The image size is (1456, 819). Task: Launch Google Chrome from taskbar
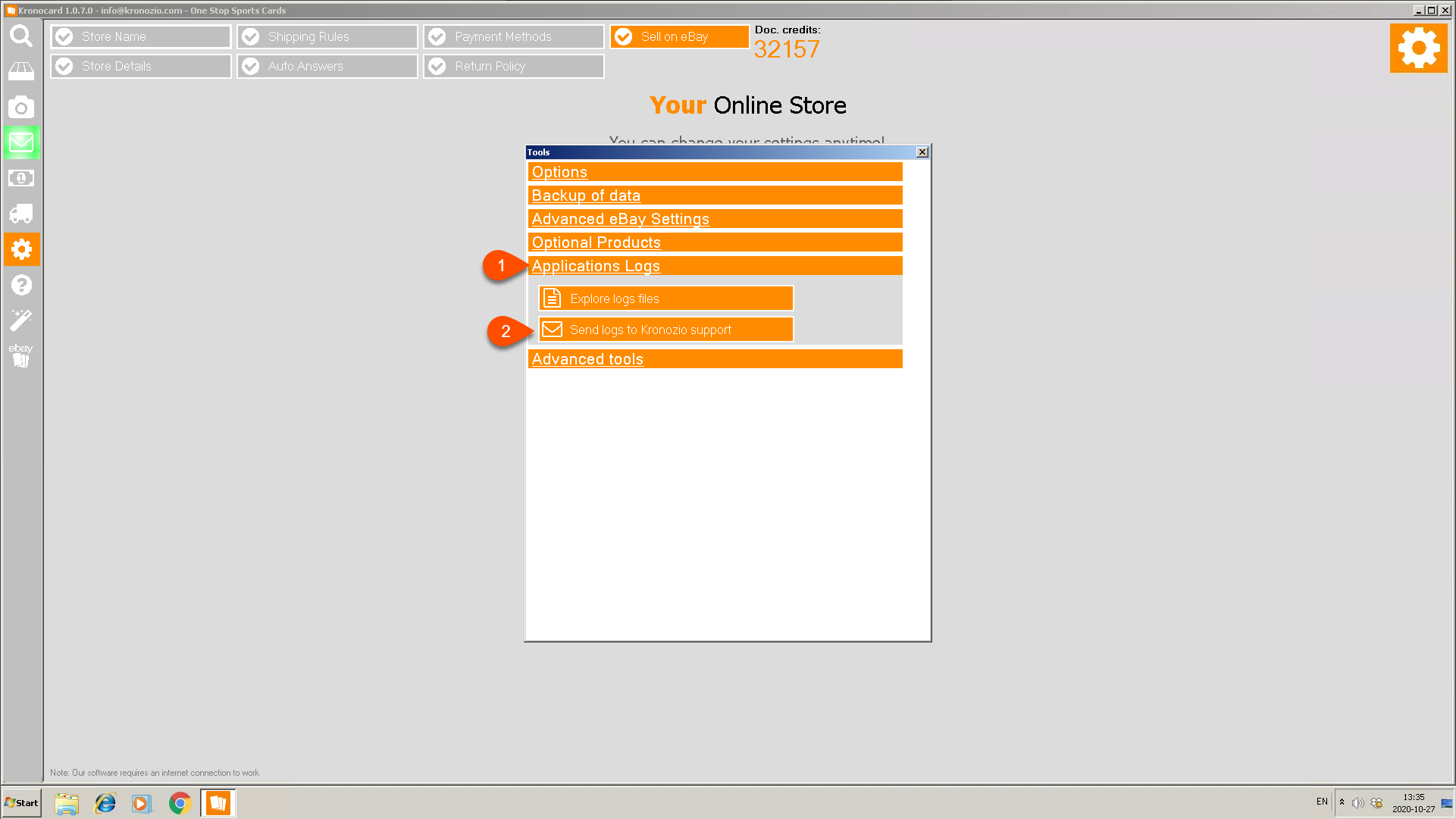tap(180, 803)
